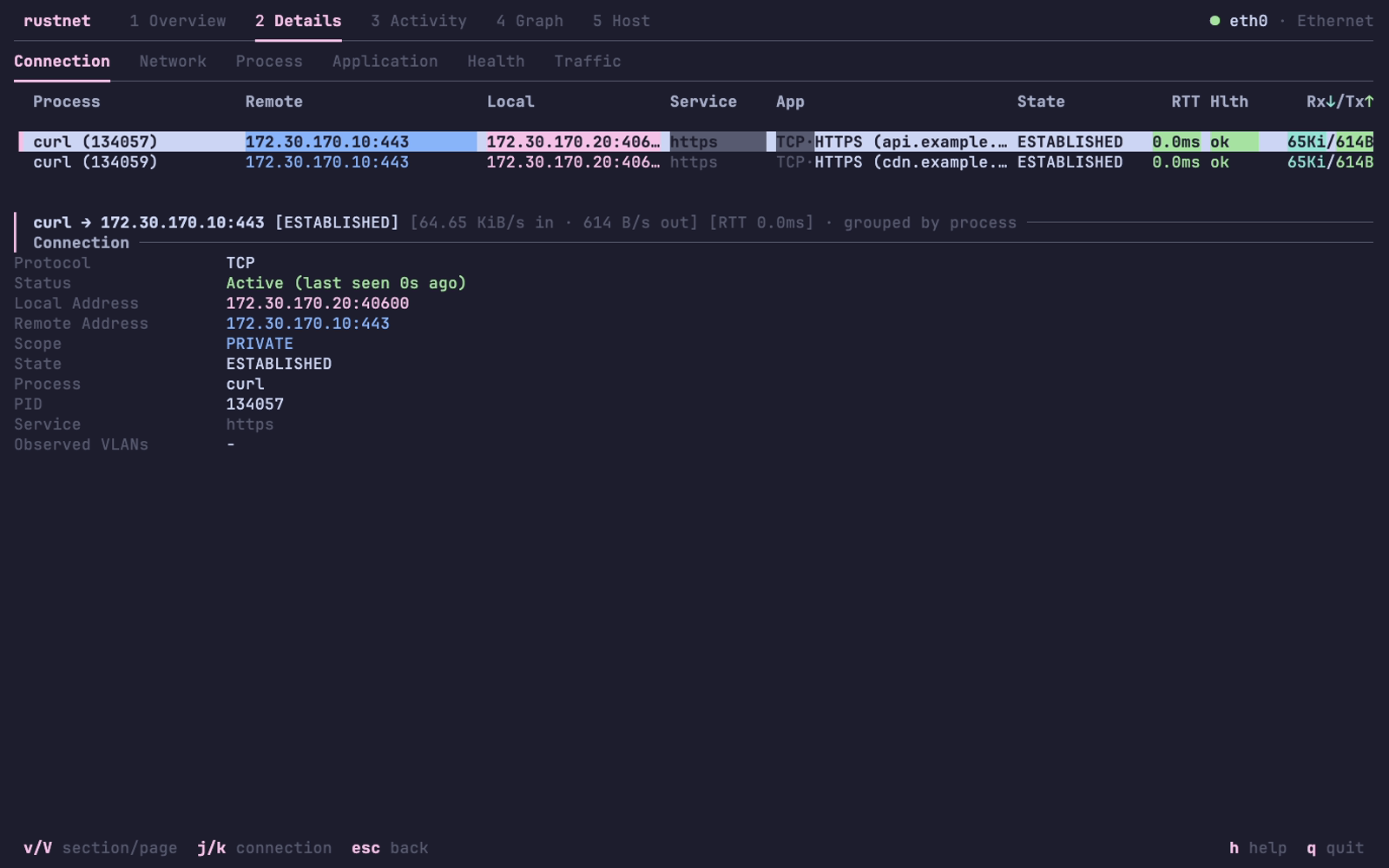Click the grouped by process indicator
Viewport: 1389px width, 868px height.
(x=930, y=223)
